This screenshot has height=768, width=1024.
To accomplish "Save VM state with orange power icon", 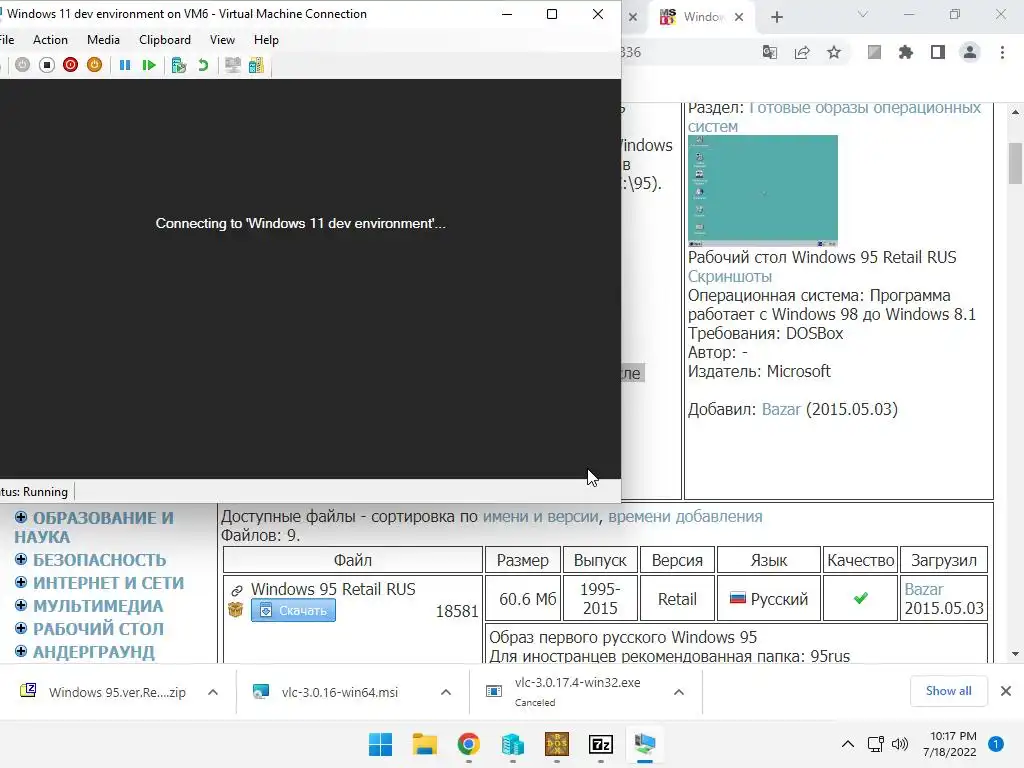I will coord(95,65).
